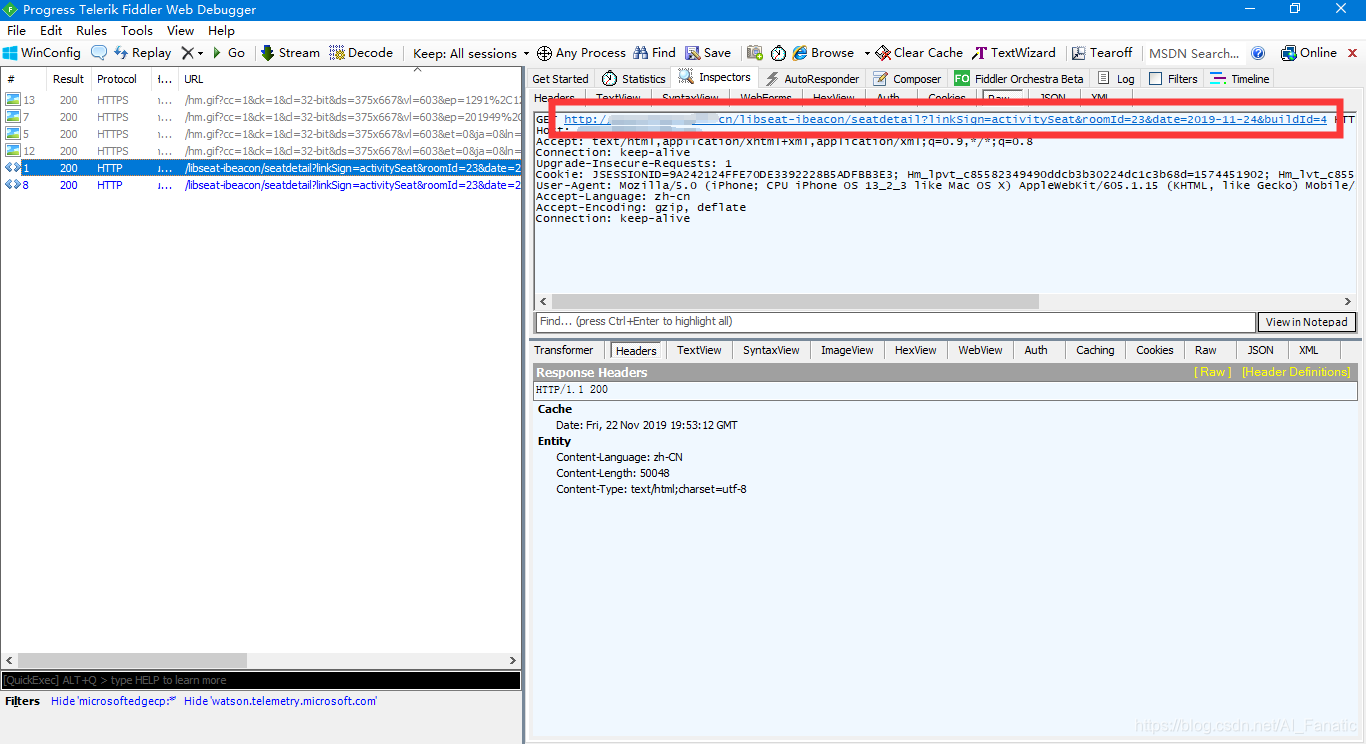1366x744 pixels.
Task: Click Any Process target picker
Action: [x=581, y=53]
